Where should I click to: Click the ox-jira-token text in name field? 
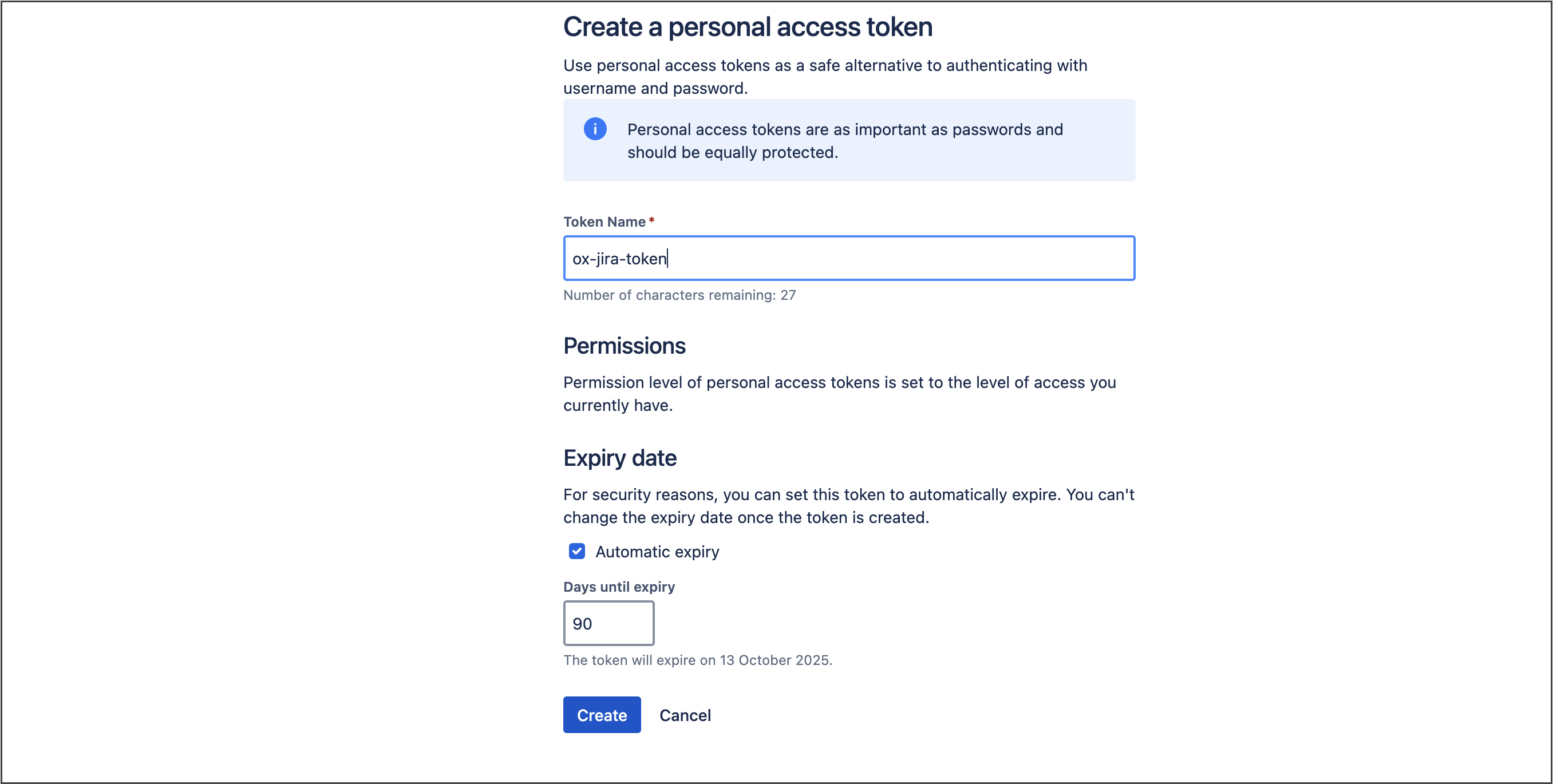click(619, 259)
